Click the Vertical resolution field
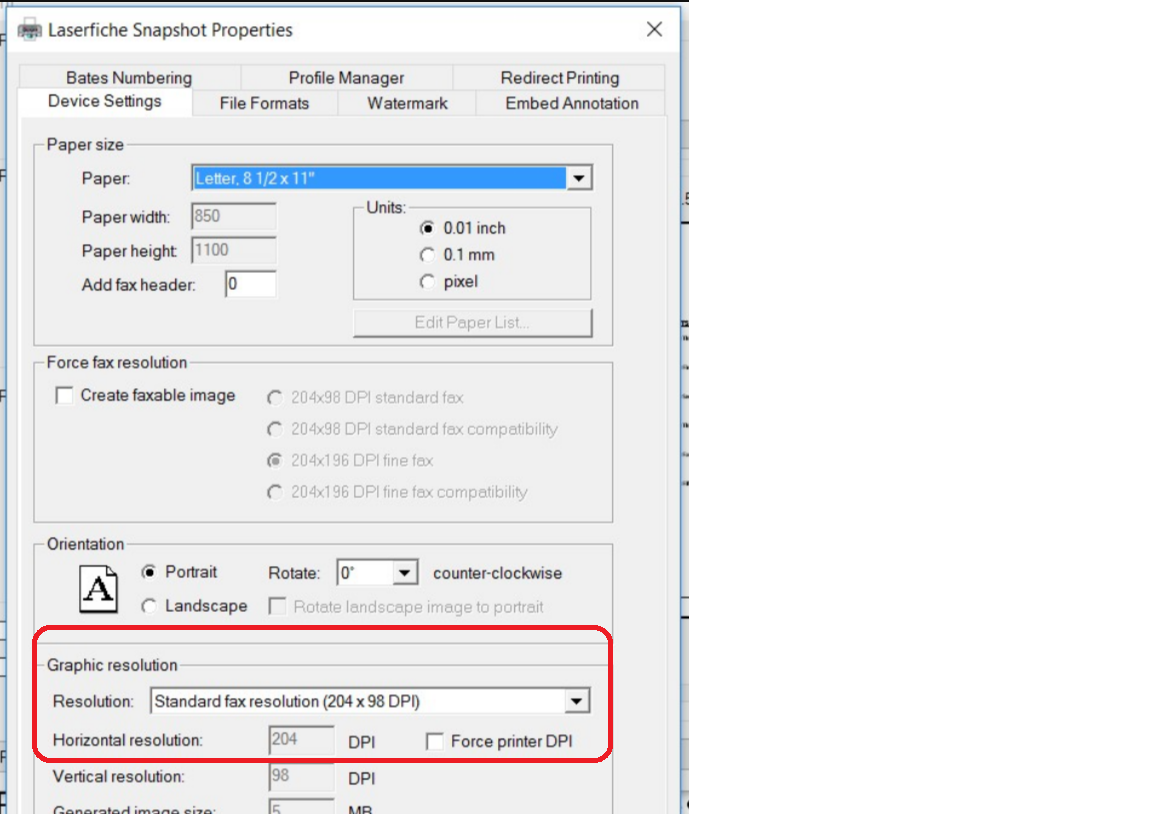 (x=301, y=777)
